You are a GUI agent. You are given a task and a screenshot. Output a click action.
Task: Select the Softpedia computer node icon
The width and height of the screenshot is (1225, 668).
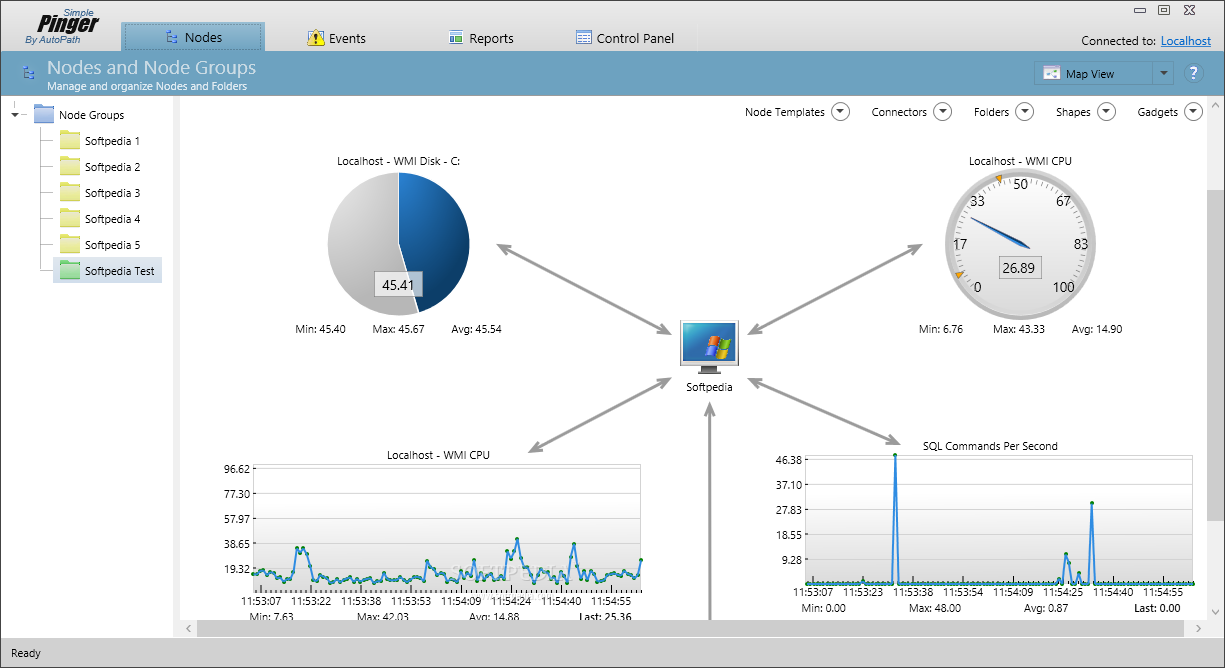click(709, 347)
